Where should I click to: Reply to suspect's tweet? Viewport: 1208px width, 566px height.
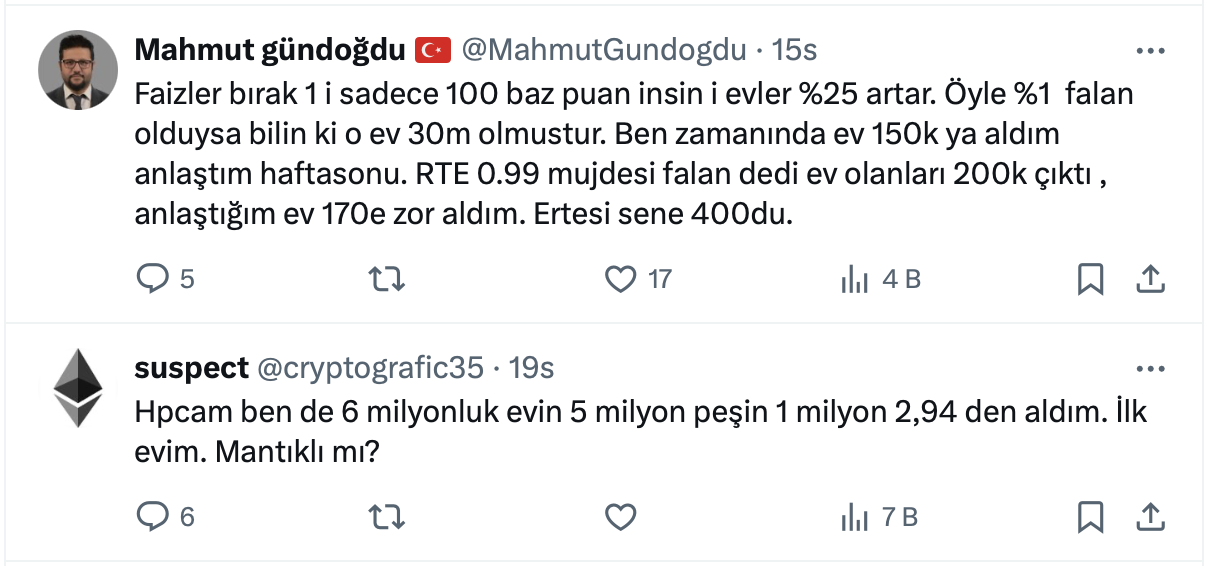(153, 516)
